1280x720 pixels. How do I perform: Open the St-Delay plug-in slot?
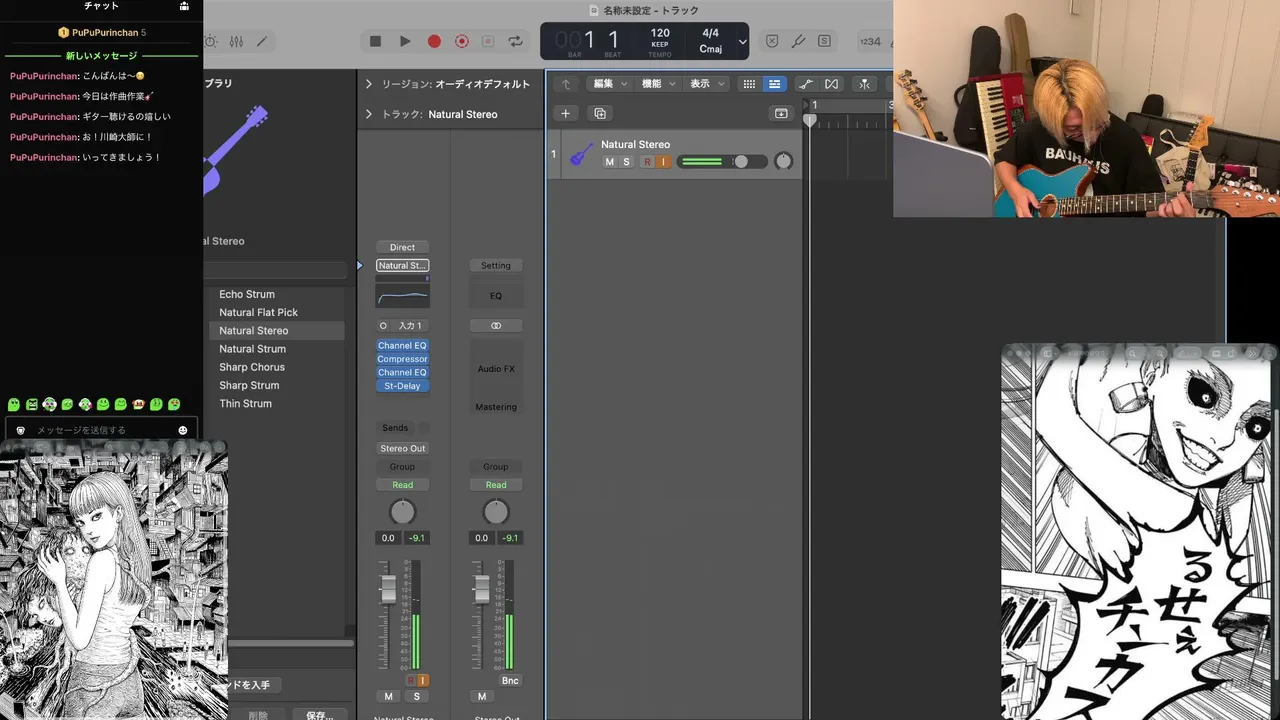[402, 386]
